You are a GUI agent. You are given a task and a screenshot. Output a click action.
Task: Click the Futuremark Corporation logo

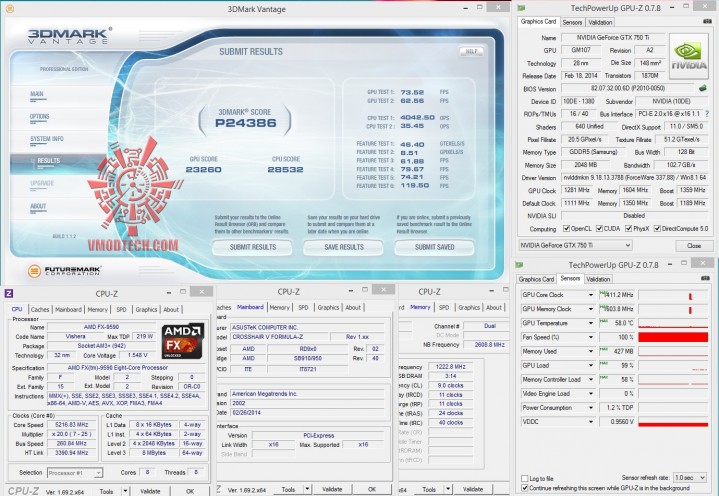[x=64, y=271]
